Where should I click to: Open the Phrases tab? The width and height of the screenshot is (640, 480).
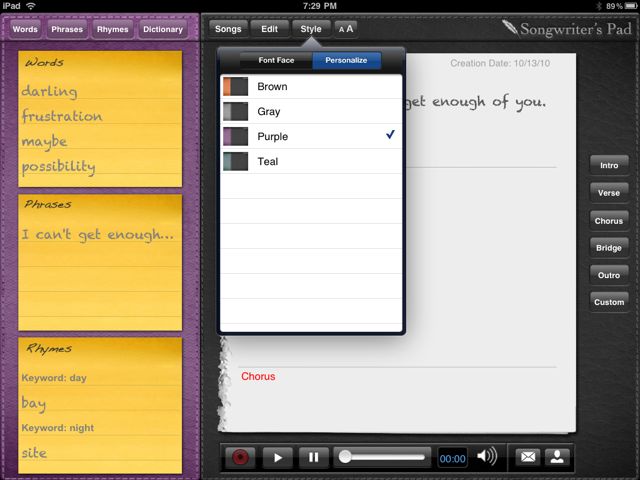coord(67,29)
